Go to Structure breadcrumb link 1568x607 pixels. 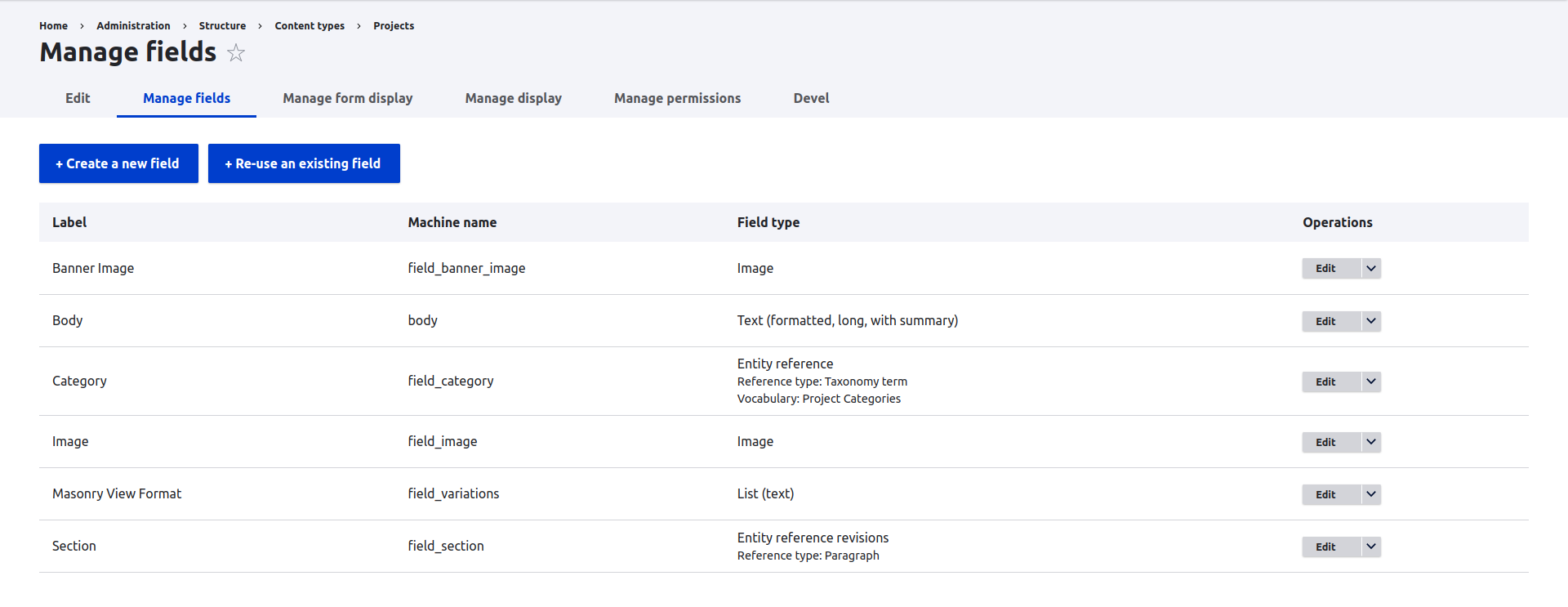pyautogui.click(x=222, y=26)
